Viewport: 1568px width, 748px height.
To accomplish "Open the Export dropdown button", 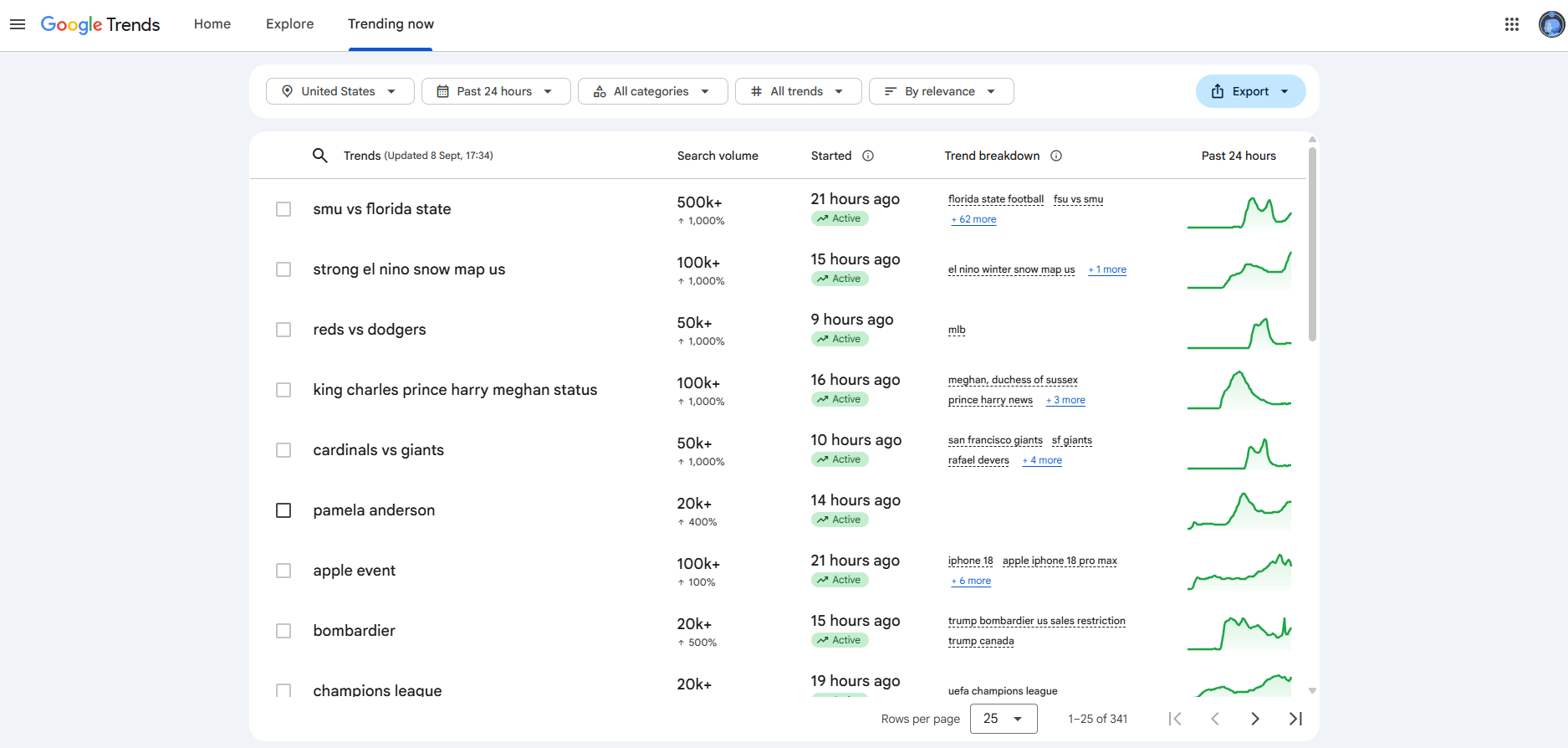I will [1250, 91].
